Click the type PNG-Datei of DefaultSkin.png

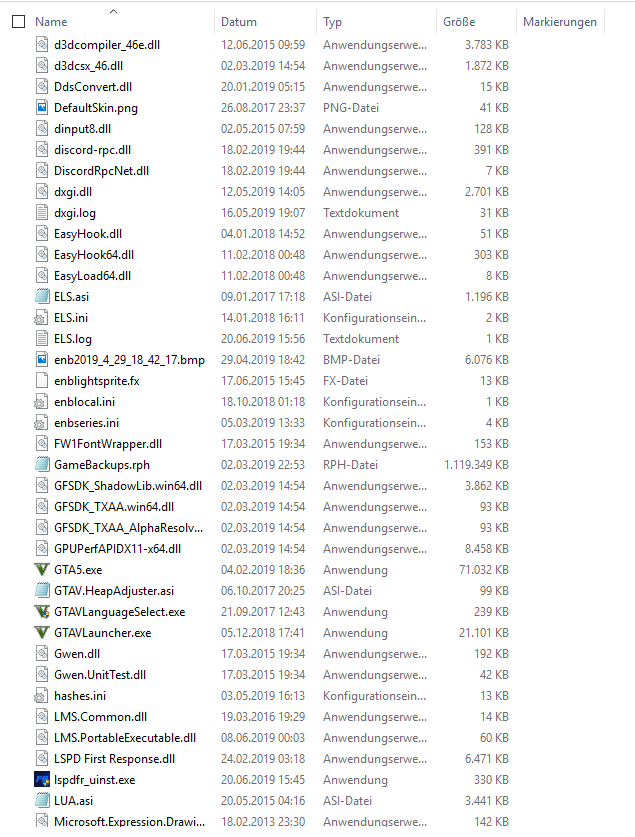pyautogui.click(x=351, y=107)
